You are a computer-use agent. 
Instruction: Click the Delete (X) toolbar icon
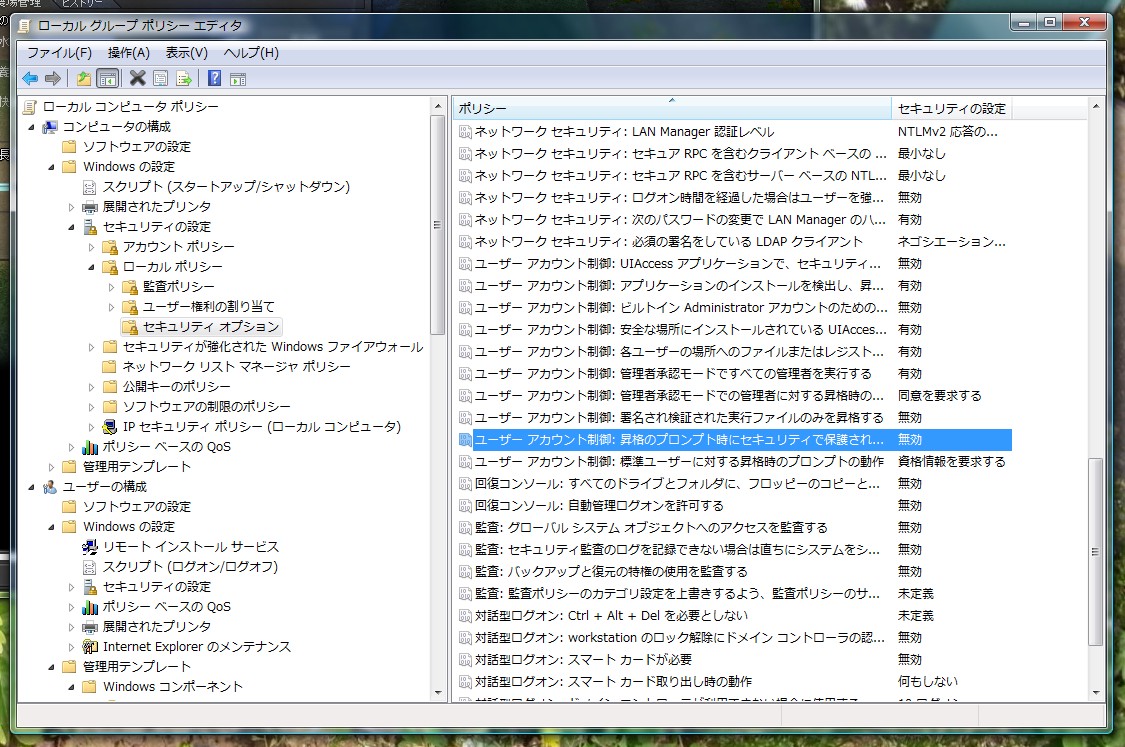tap(138, 78)
